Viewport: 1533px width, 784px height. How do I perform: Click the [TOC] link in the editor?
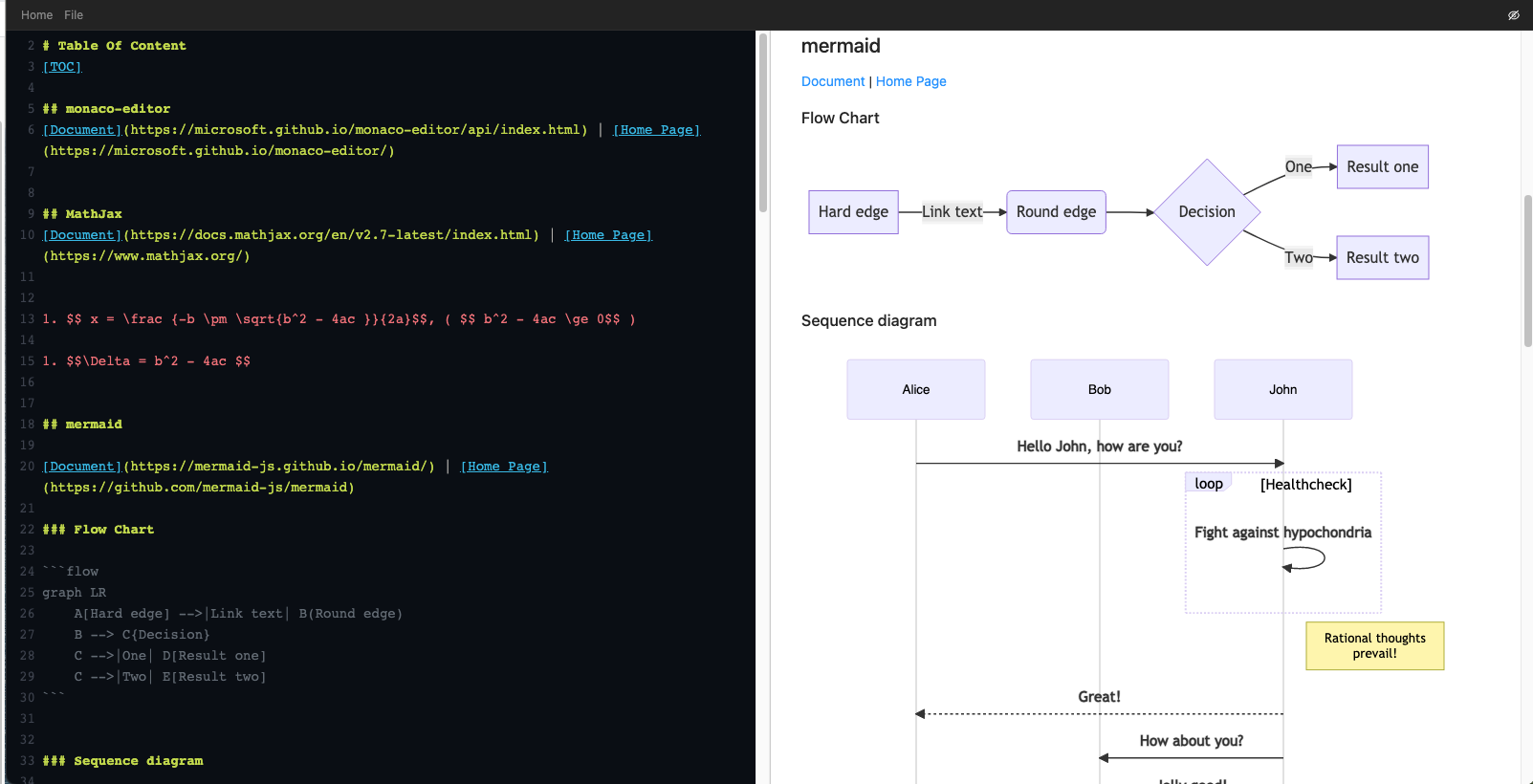tap(62, 67)
